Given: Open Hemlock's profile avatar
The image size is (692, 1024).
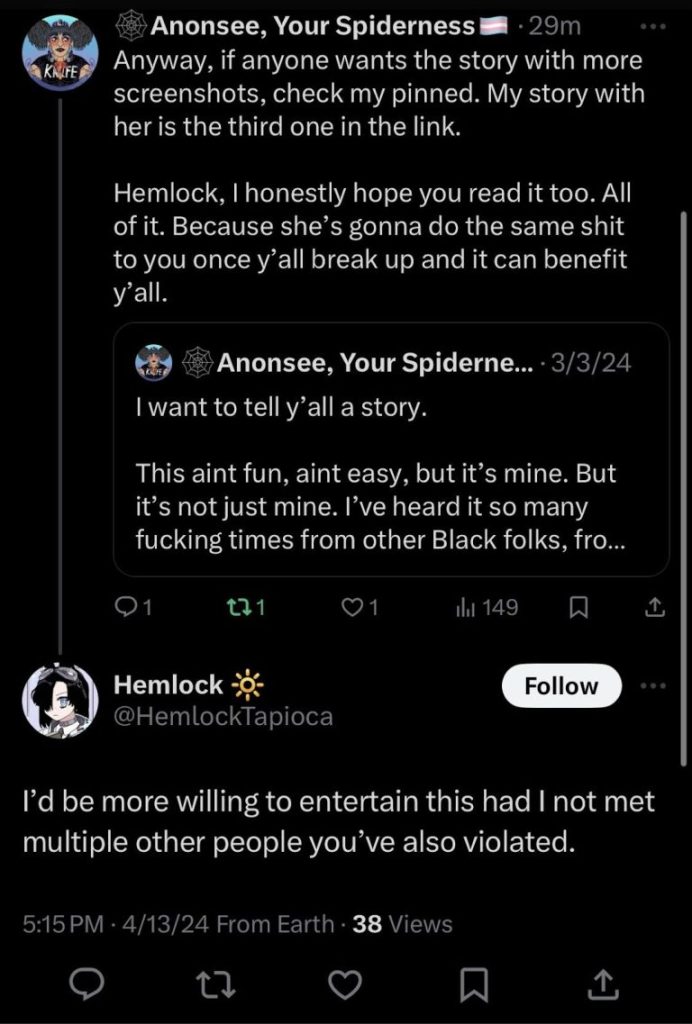Looking at the screenshot, I should 60,700.
